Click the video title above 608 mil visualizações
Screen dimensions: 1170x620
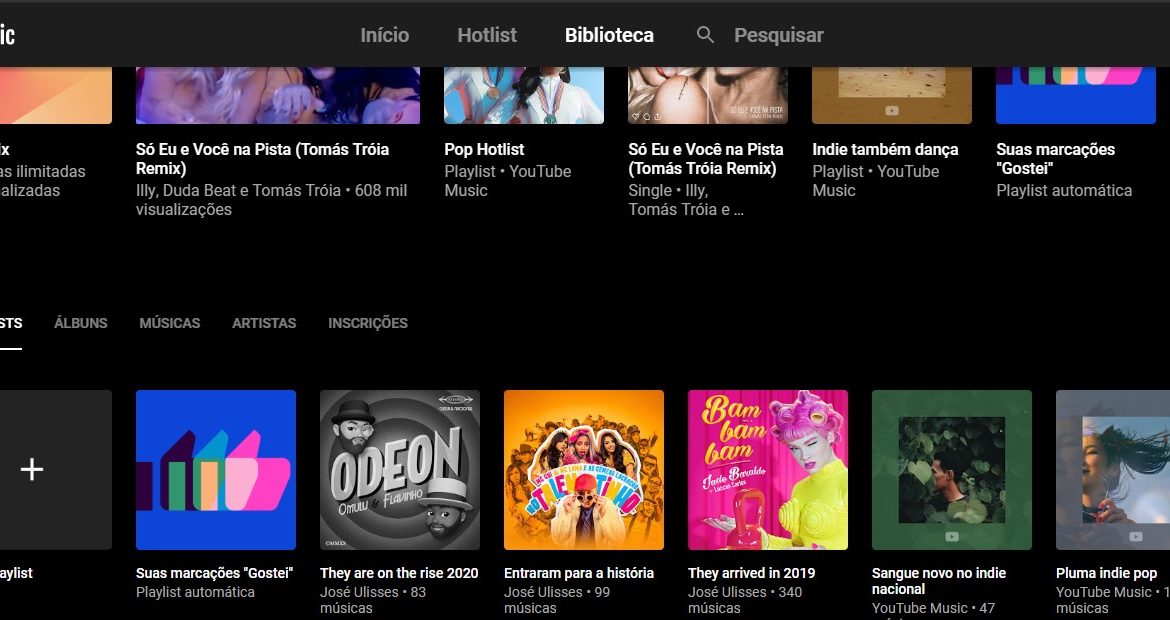pyautogui.click(x=263, y=159)
